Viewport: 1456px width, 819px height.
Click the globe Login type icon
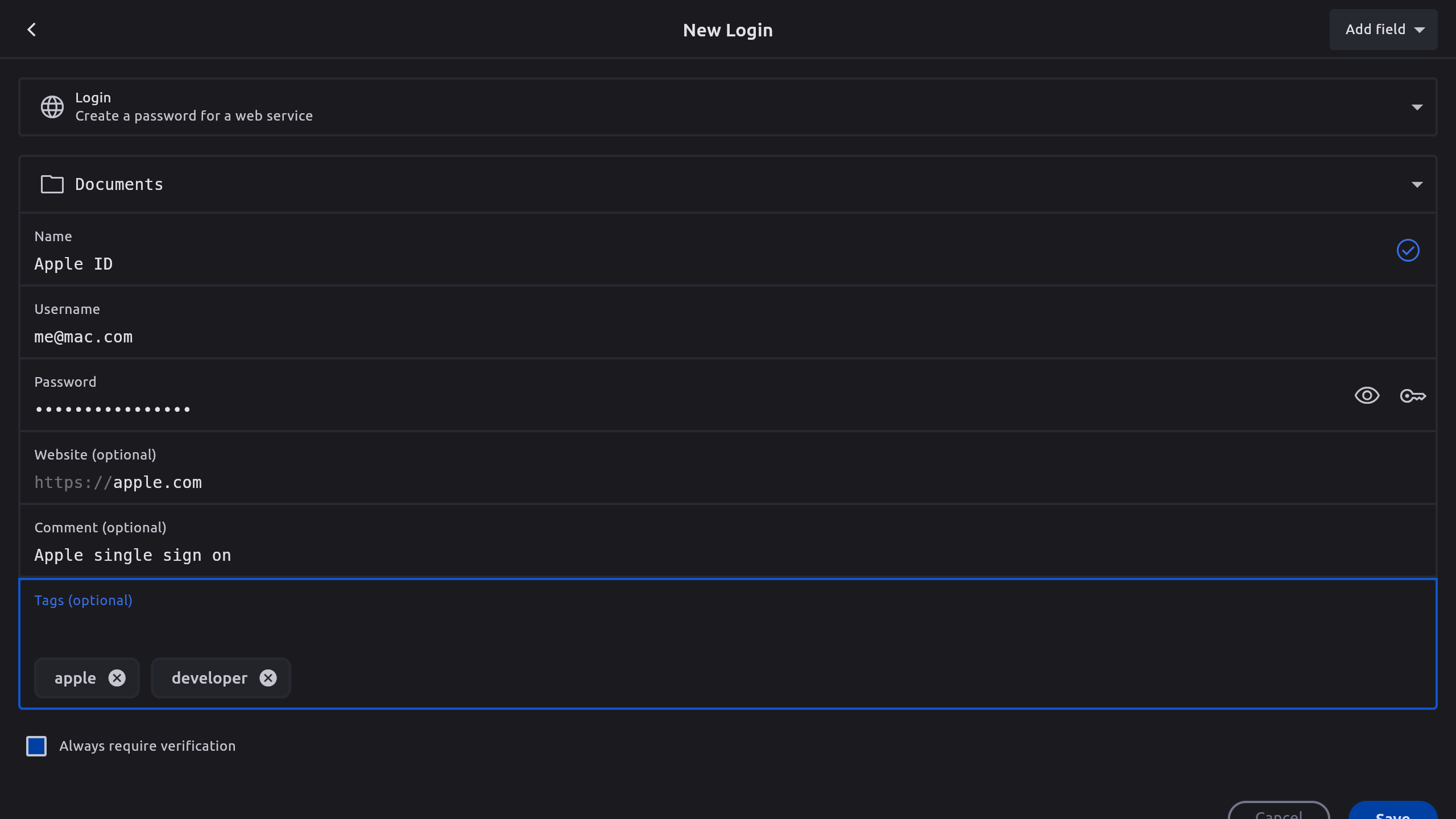pyautogui.click(x=52, y=107)
